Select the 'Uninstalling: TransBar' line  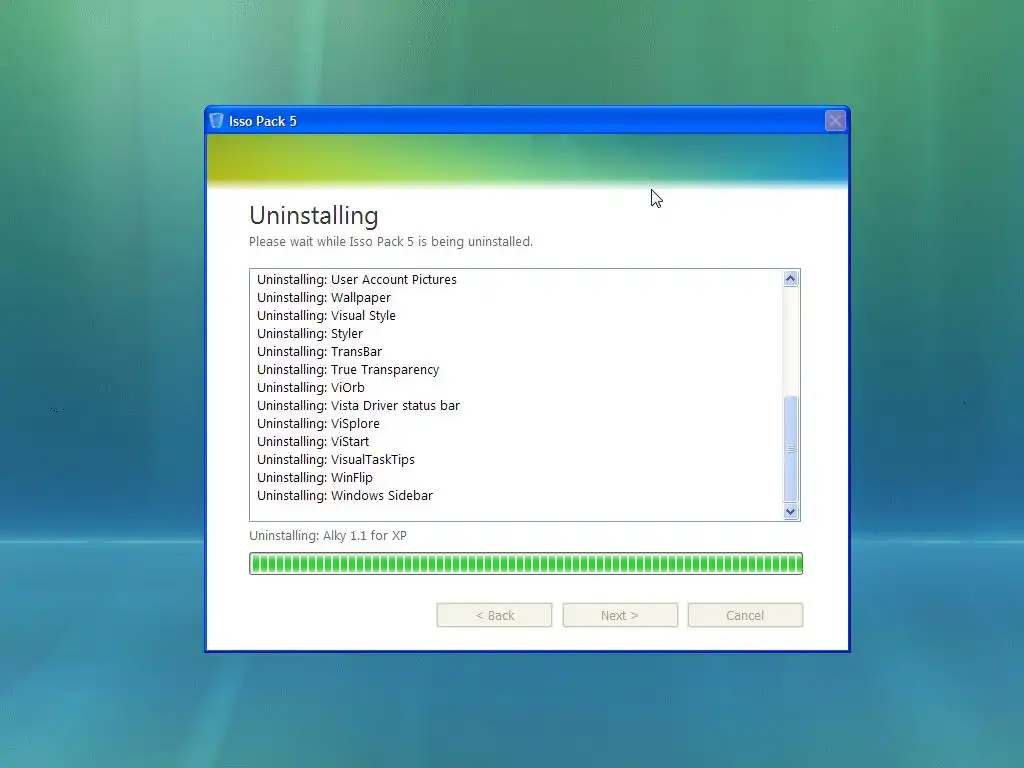(319, 351)
